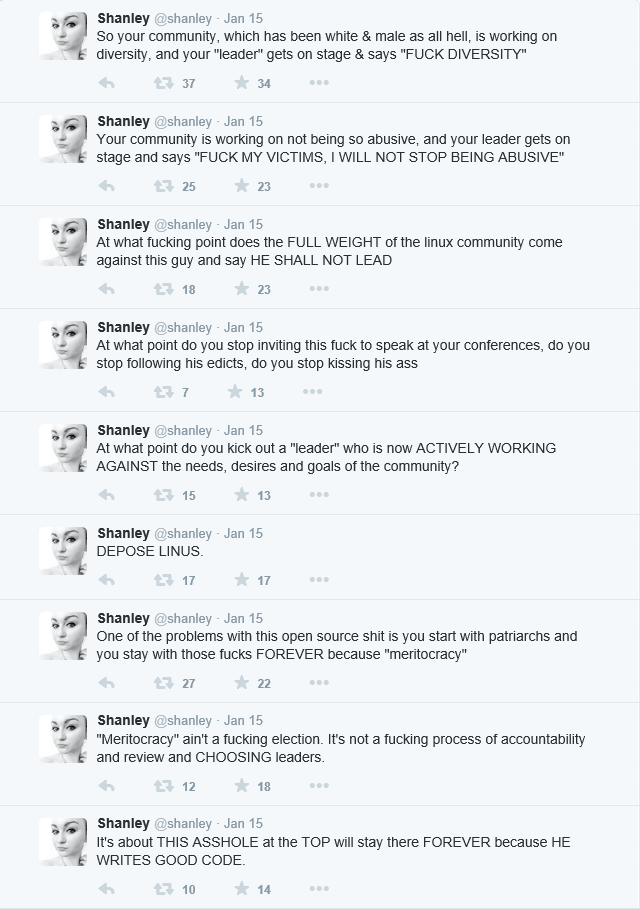Click @shanley handle on the "DEPOSE LINUS." tweet
Screen dimensions: 640x909
pyautogui.click(x=183, y=533)
